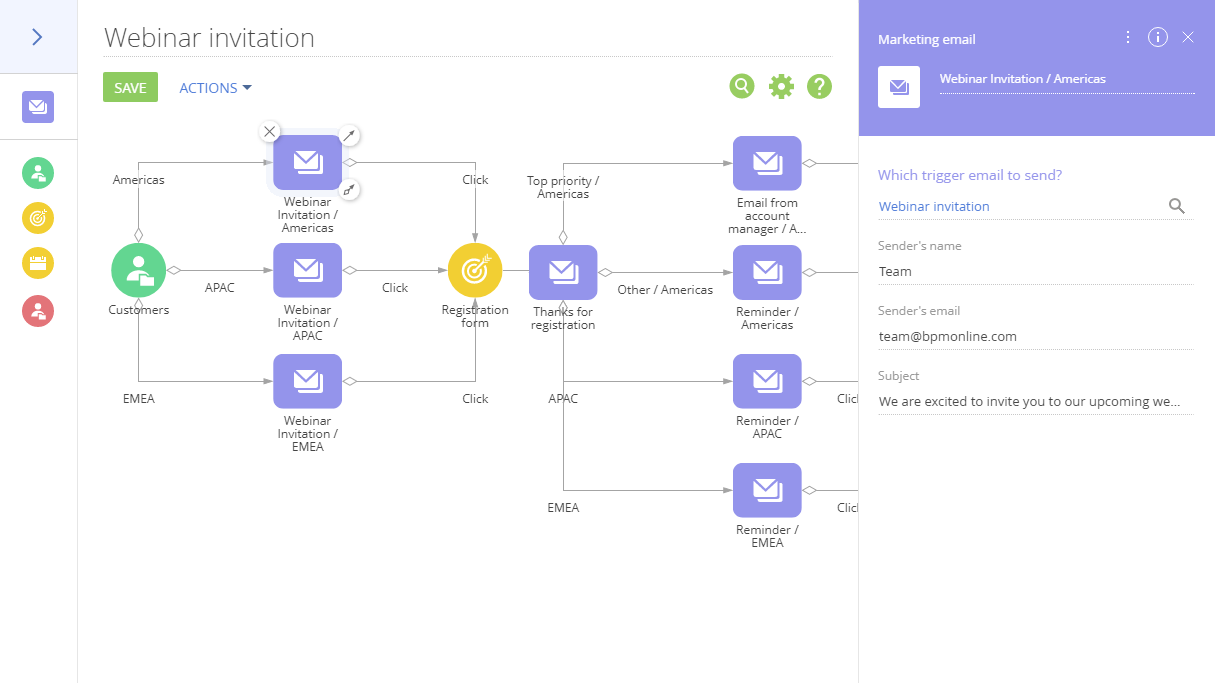Select the Registration form node on canvas
Viewport: 1215px width, 683px height.
tap(475, 271)
